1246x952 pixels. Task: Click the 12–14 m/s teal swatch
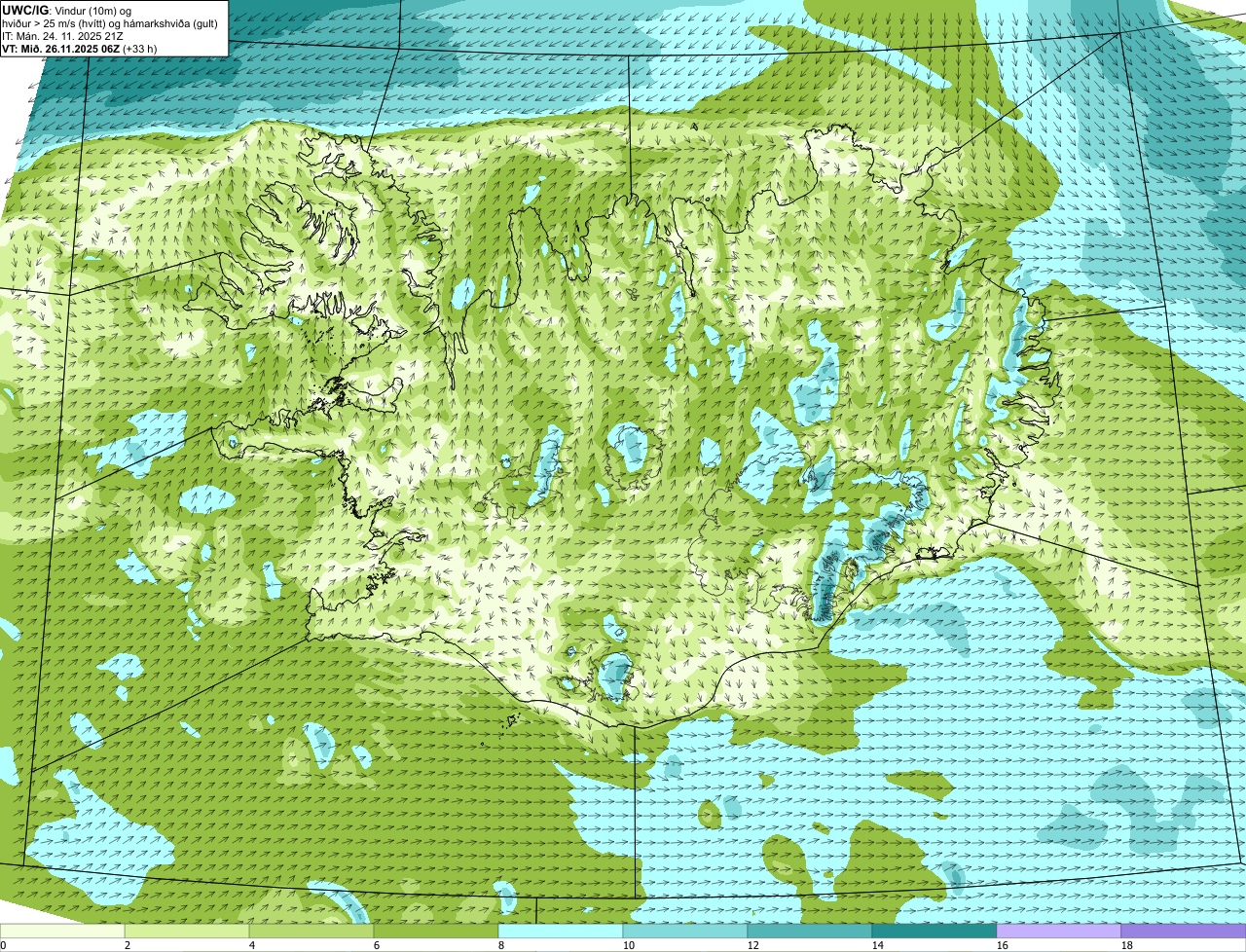(x=810, y=931)
